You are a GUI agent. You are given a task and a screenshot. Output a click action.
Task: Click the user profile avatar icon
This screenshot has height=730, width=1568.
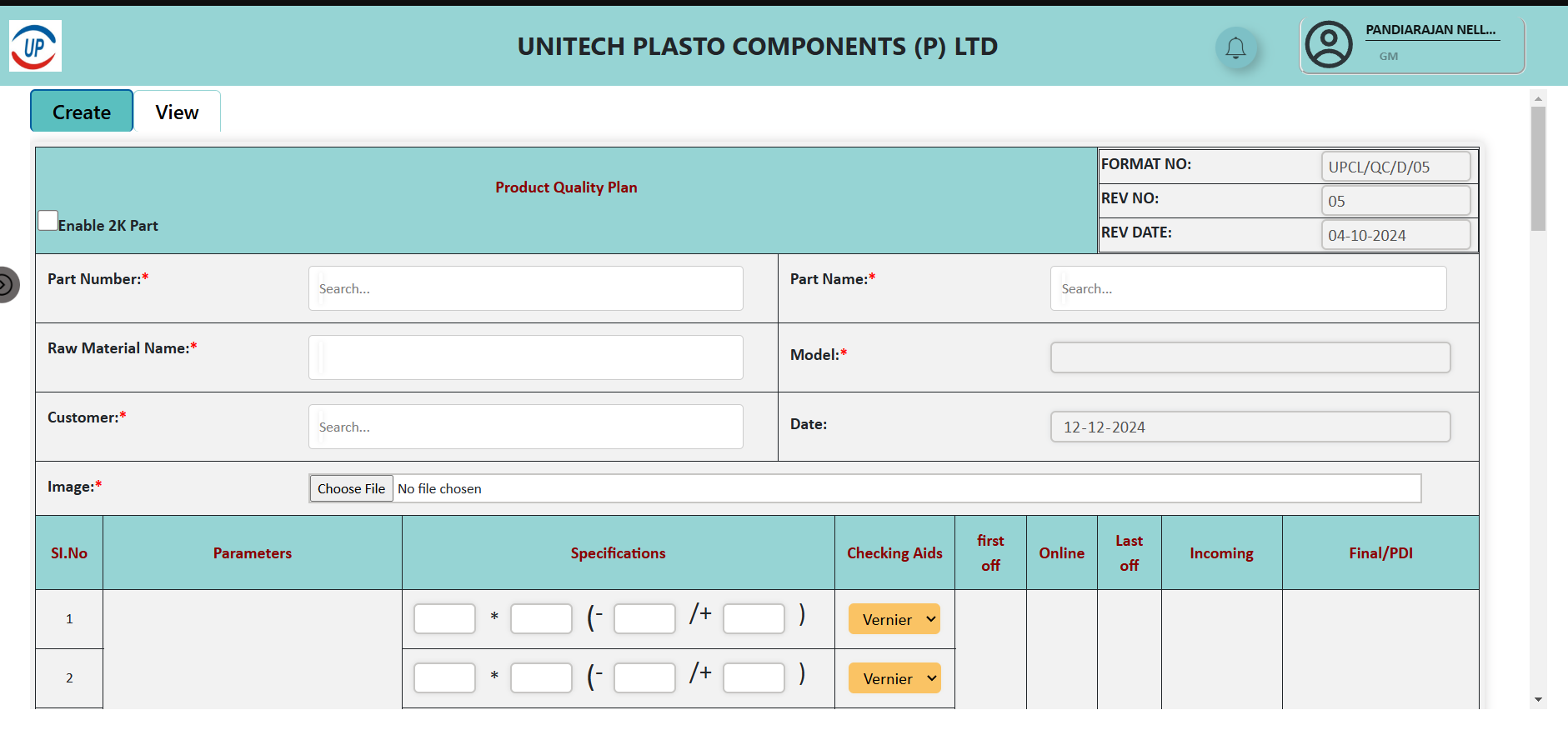pyautogui.click(x=1329, y=45)
